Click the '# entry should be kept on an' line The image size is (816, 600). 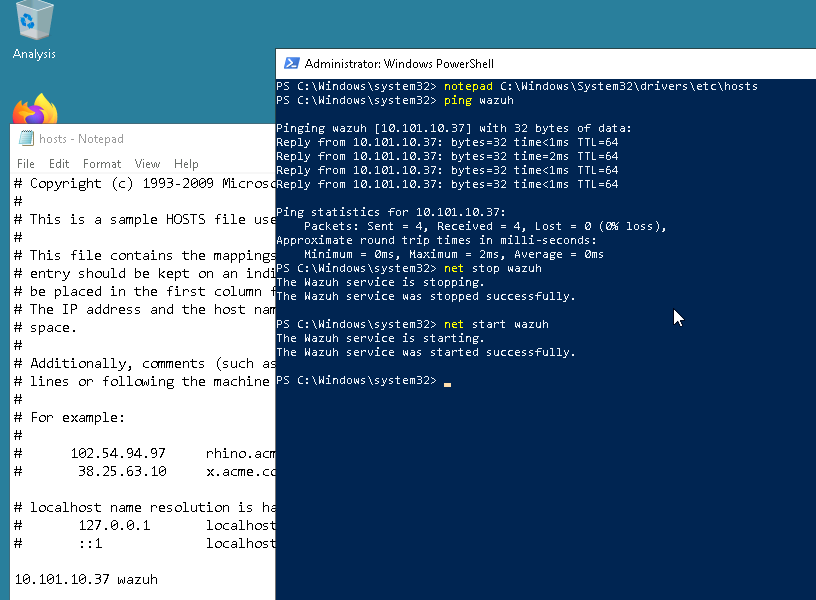point(145,274)
